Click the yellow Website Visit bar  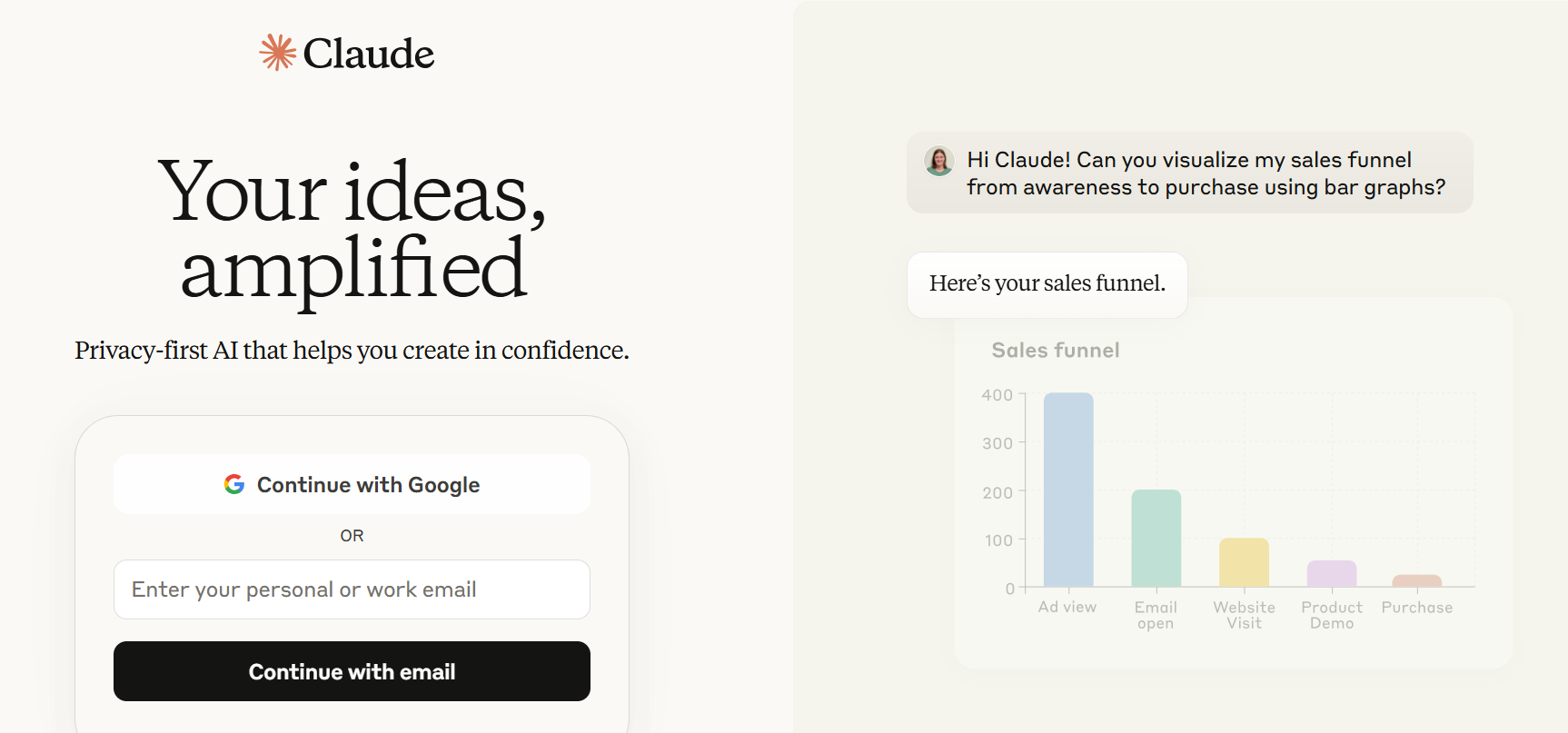click(x=1244, y=562)
